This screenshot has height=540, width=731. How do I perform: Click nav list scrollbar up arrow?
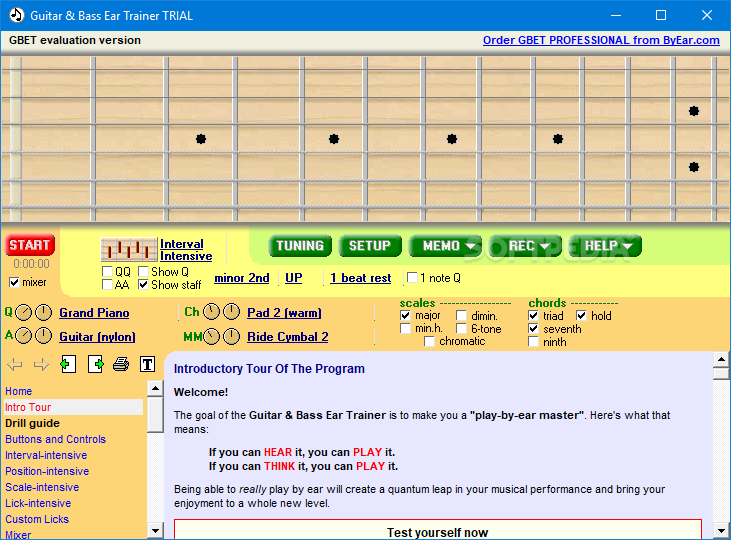click(155, 388)
